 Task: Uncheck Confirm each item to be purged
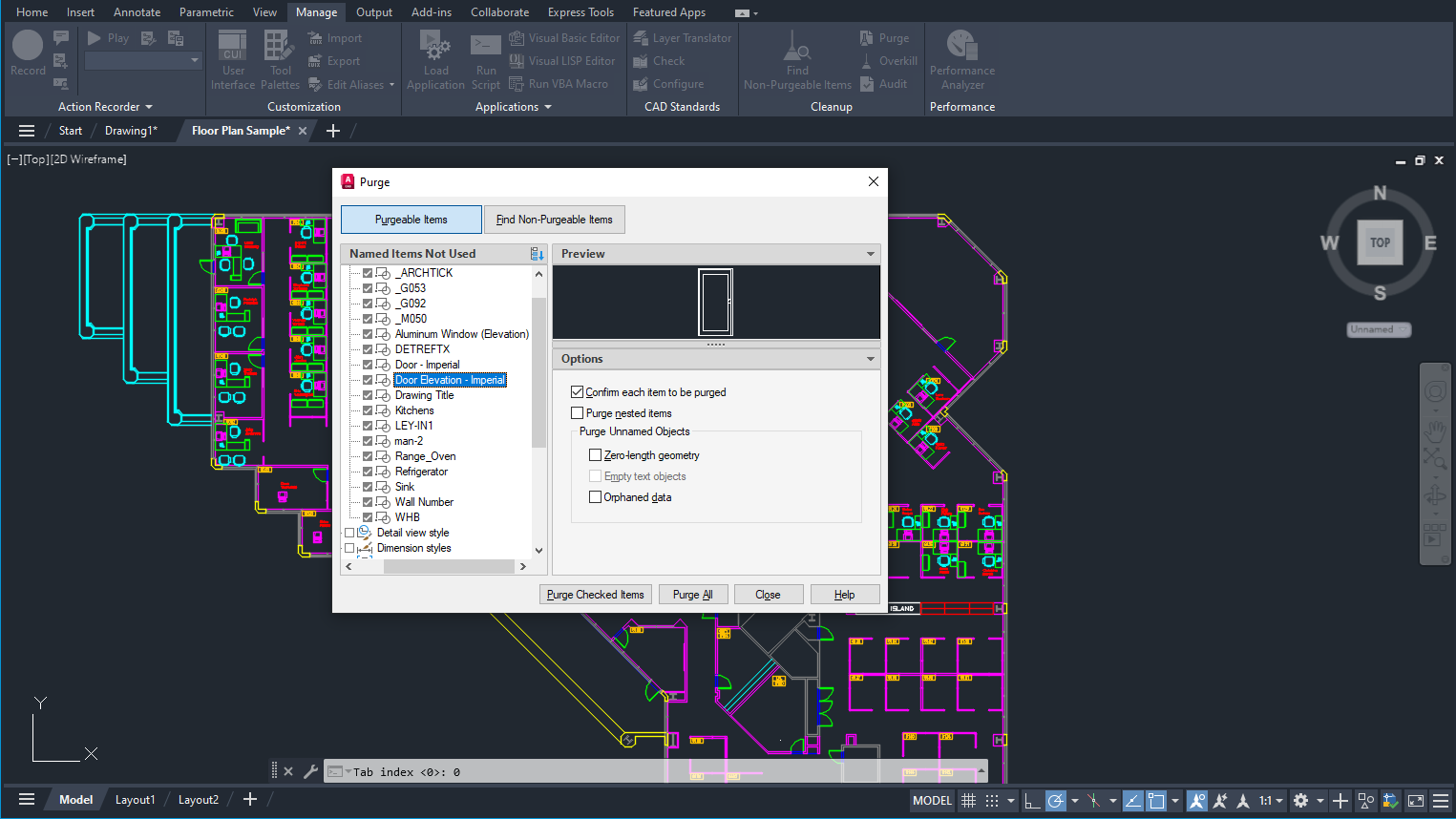(x=577, y=391)
